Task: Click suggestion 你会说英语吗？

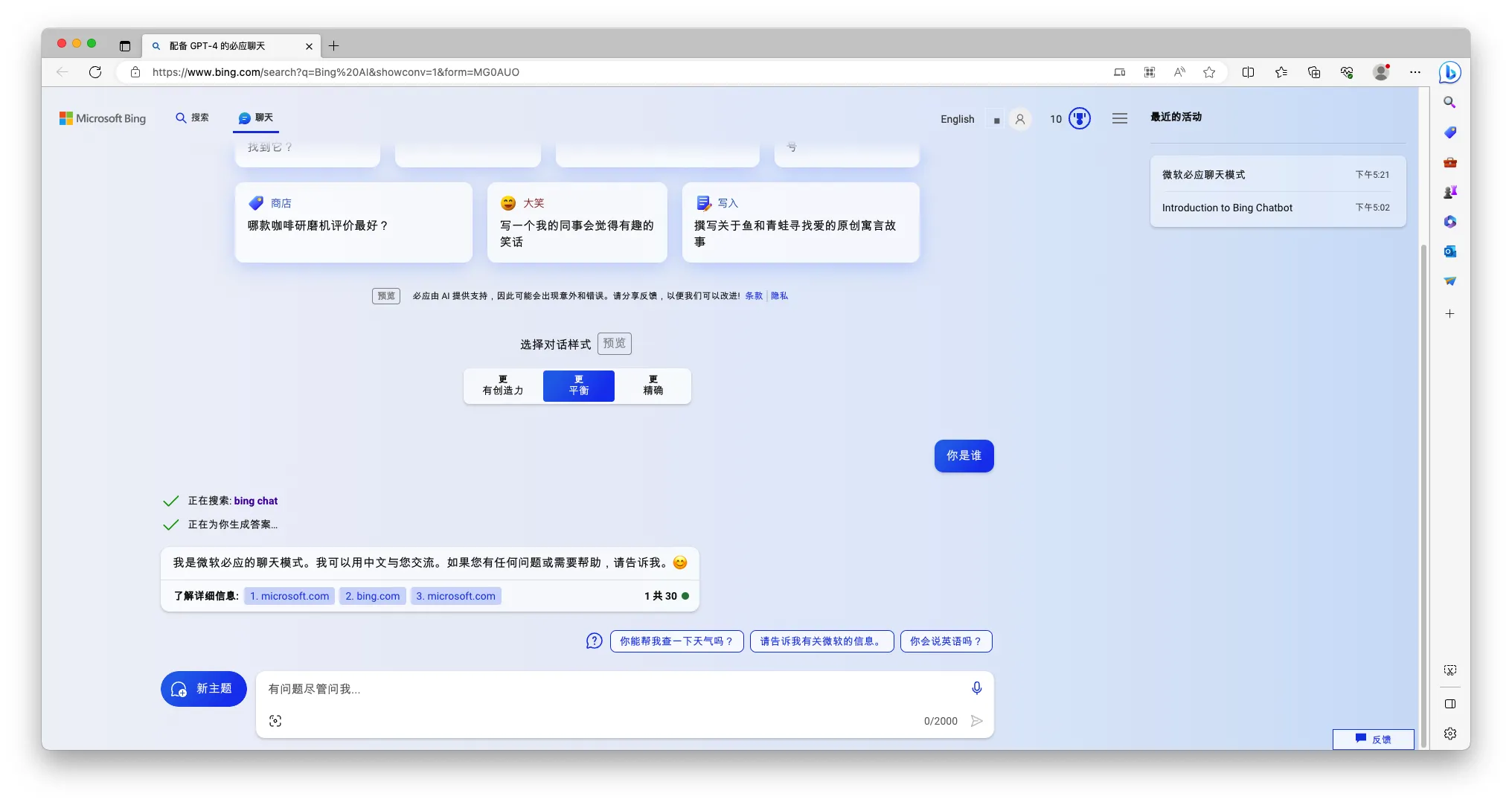Action: (946, 641)
